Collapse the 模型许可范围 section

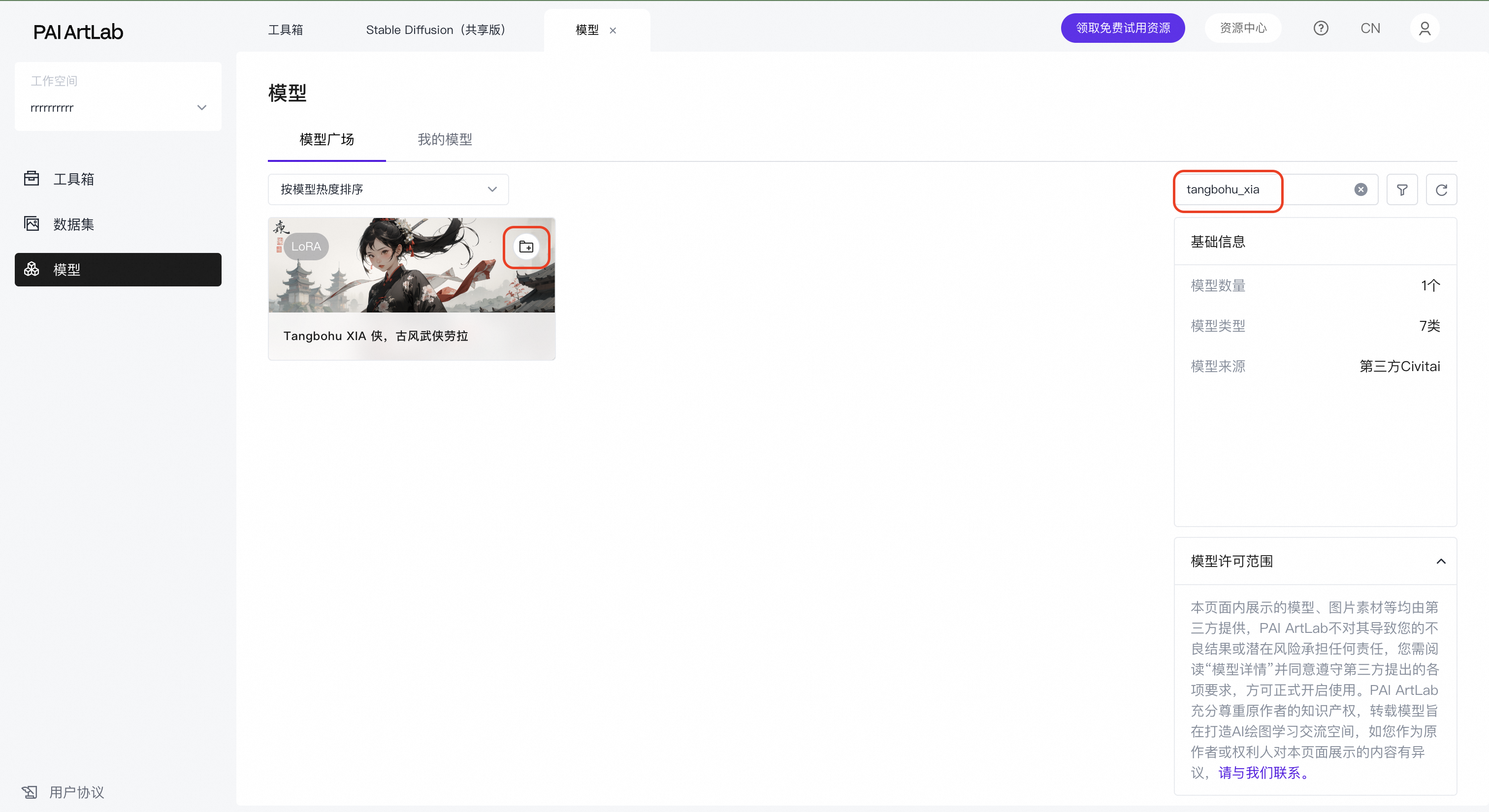(x=1440, y=562)
